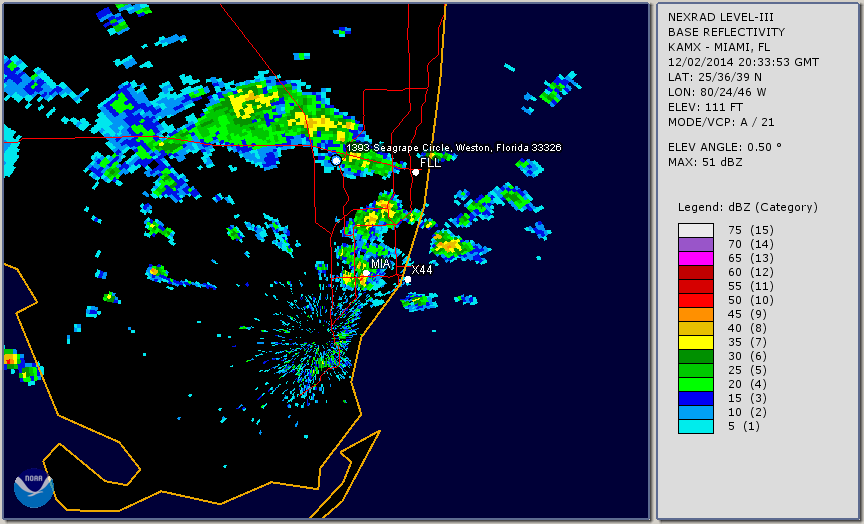864x524 pixels.
Task: Select the 15 dBZ blue swatch
Action: coord(696,398)
